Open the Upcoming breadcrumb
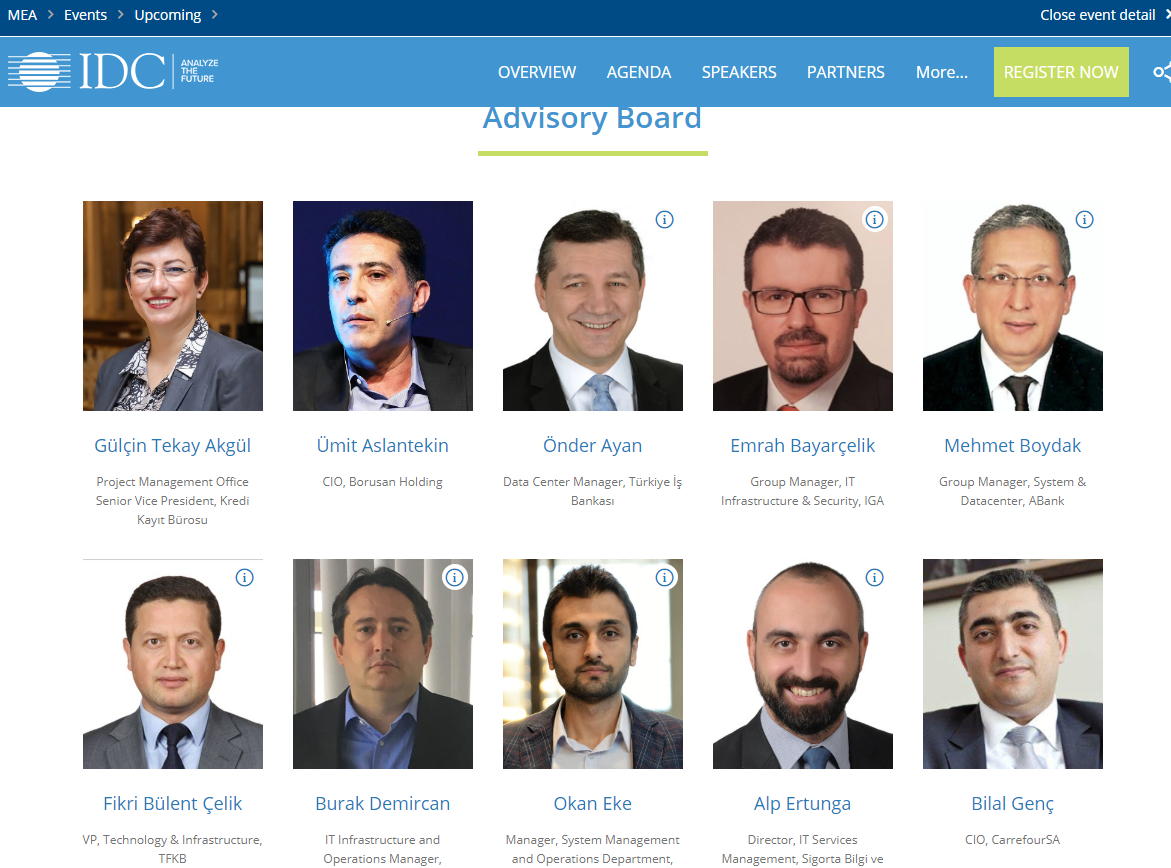Screen dimensions: 1171x868 167,15
